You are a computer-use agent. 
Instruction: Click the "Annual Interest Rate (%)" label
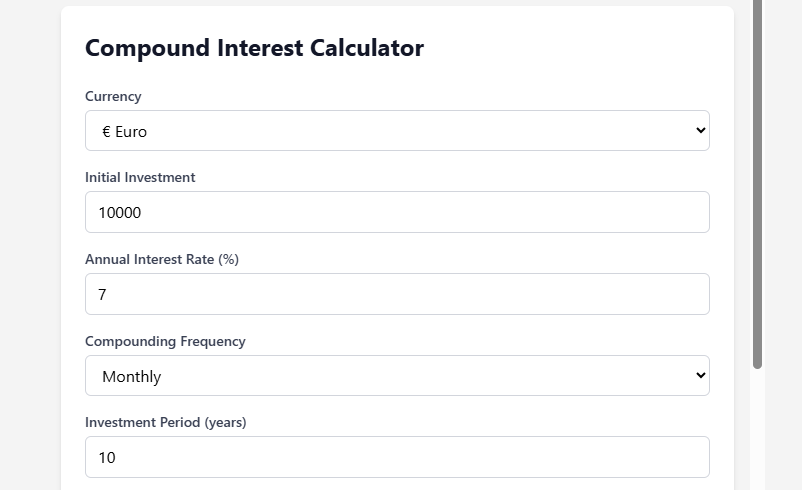click(x=162, y=260)
